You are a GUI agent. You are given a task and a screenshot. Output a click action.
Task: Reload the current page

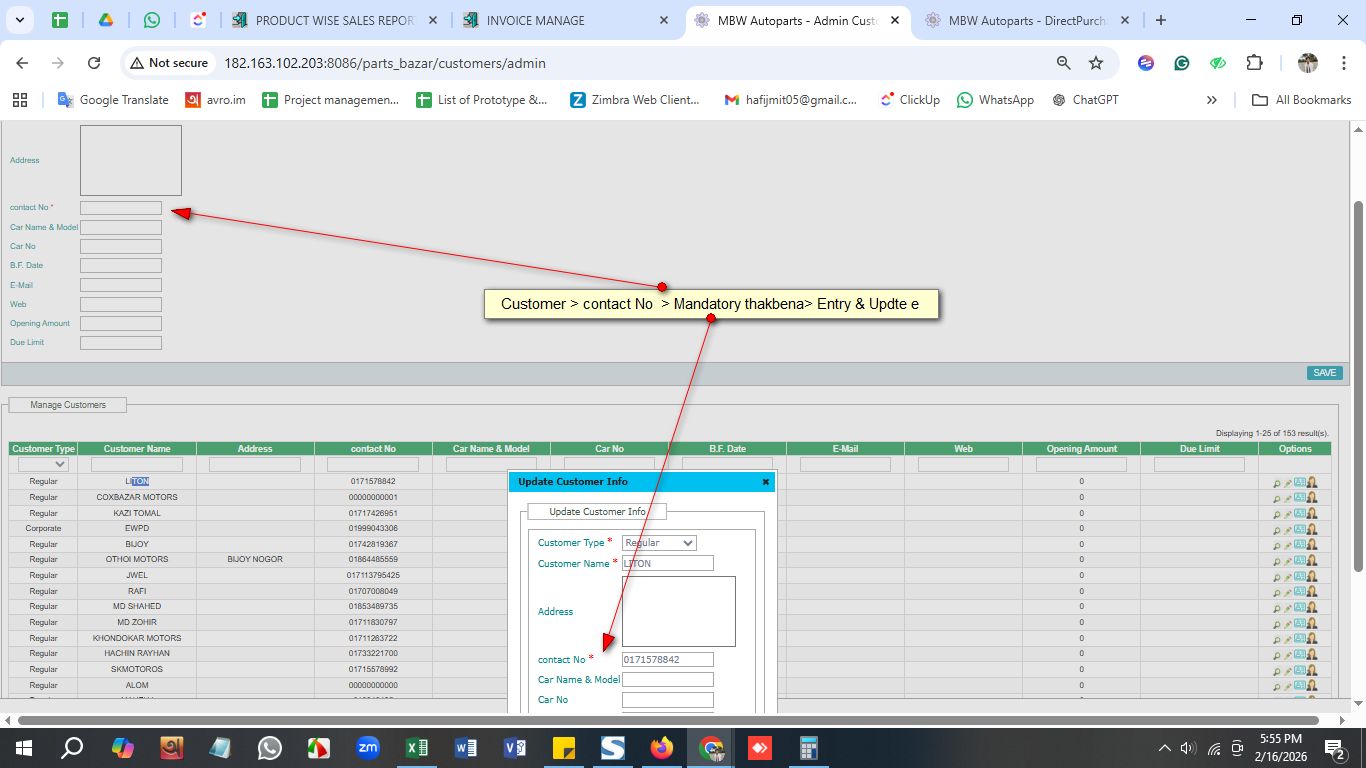click(94, 63)
